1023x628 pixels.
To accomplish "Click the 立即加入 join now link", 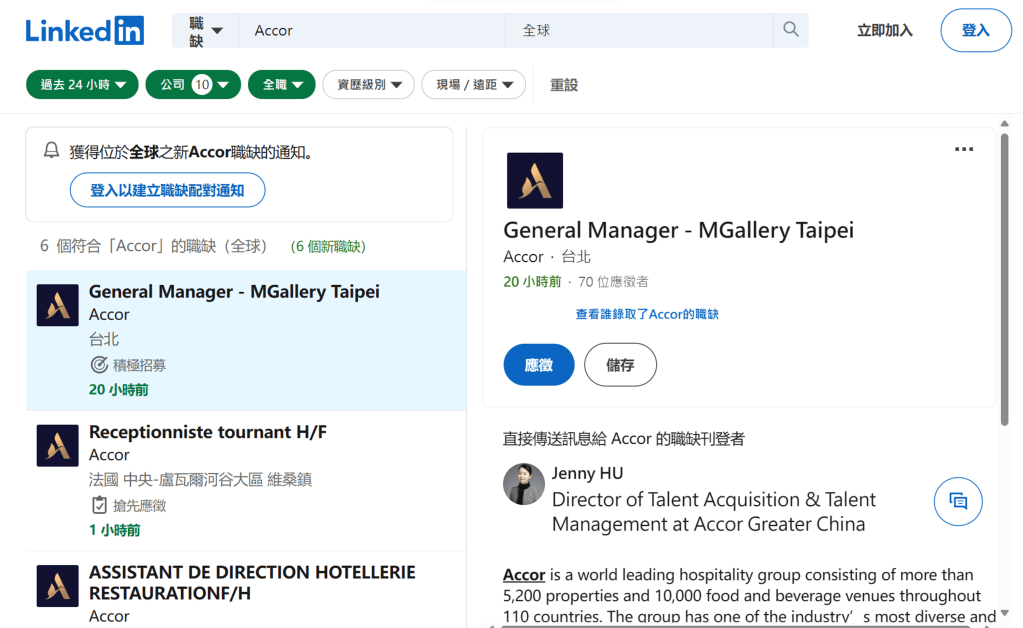I will point(884,31).
